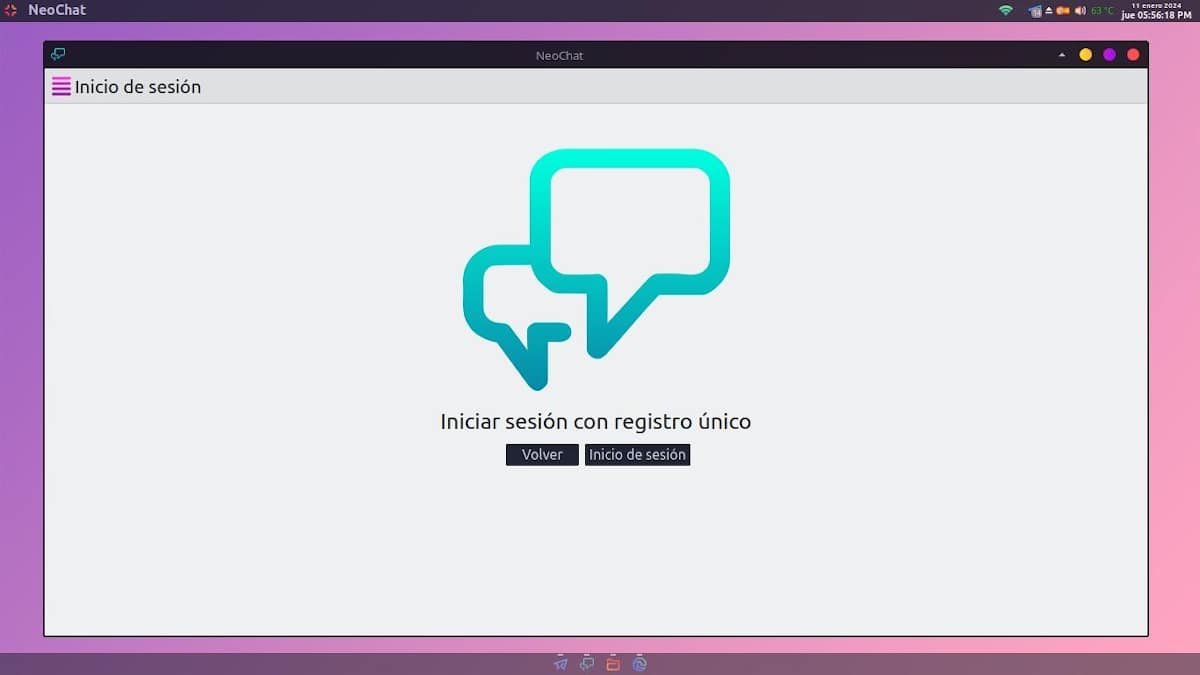Screen dimensions: 1200x675
Task: Click the input indicator tray icon
Action: point(1033,10)
